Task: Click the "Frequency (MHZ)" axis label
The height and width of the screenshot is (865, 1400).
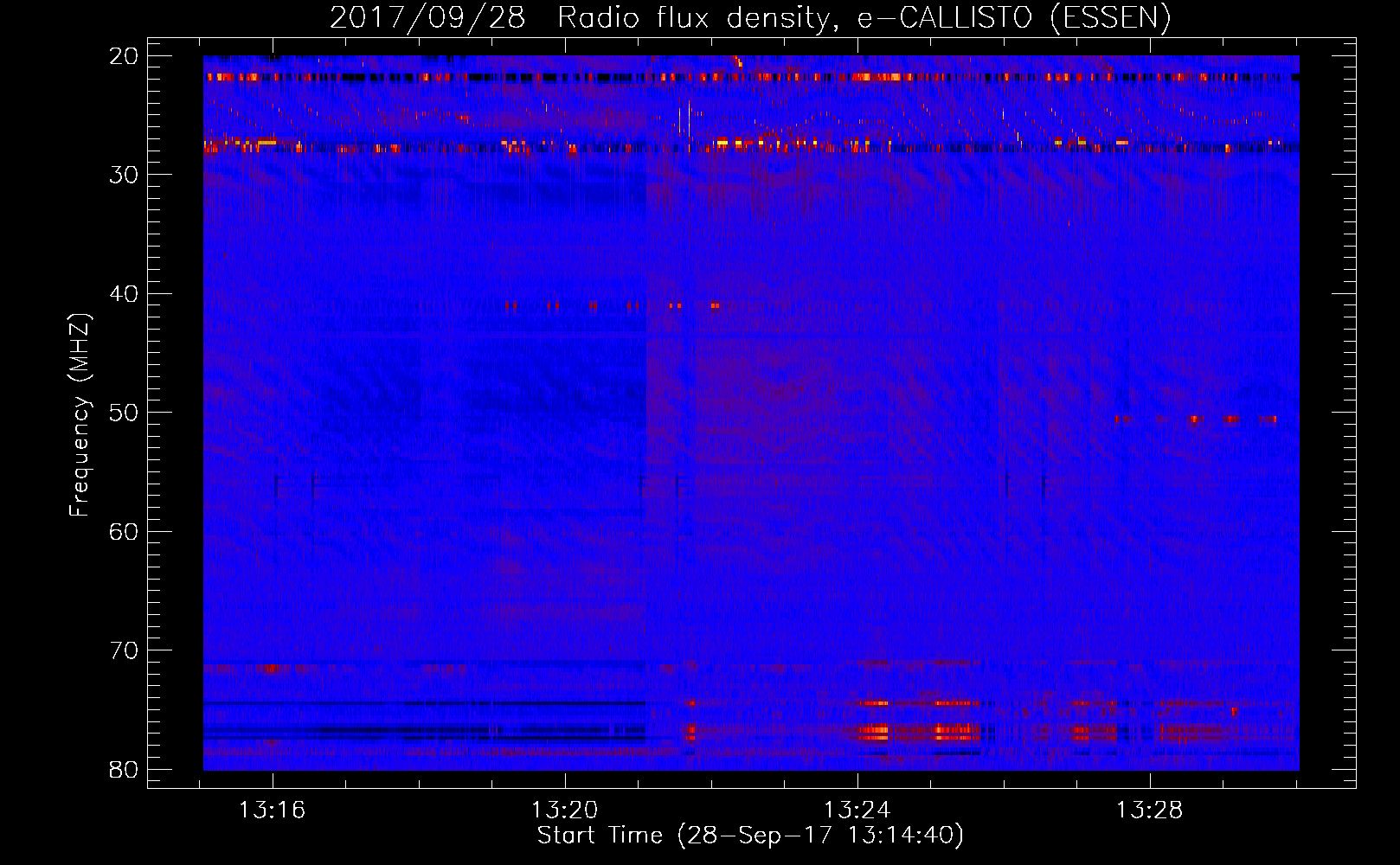Action: pos(80,414)
